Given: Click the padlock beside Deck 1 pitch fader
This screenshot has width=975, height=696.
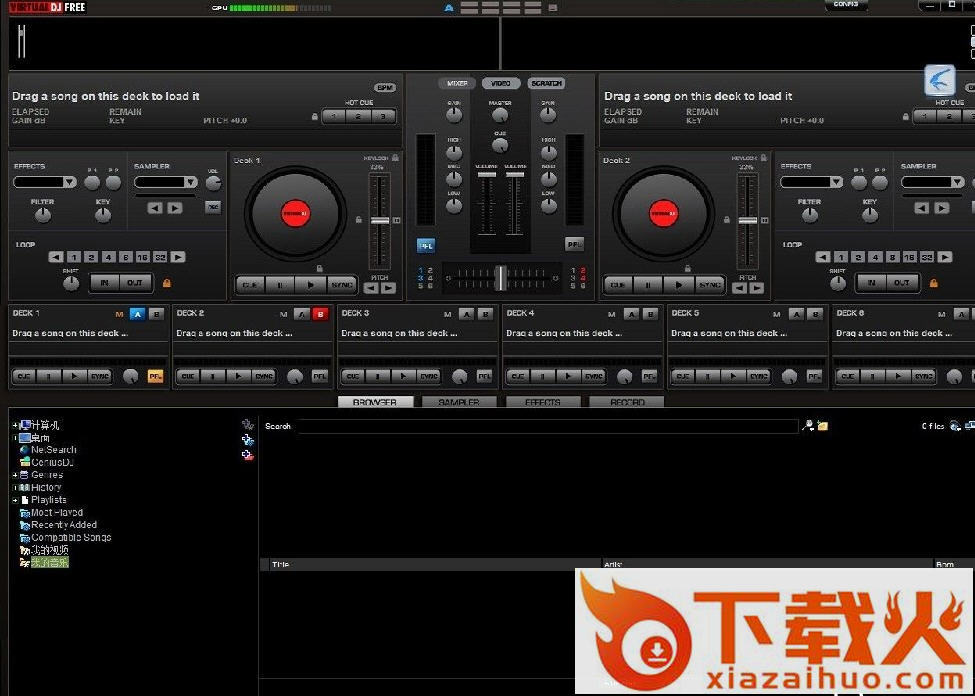Looking at the screenshot, I should coord(359,220).
